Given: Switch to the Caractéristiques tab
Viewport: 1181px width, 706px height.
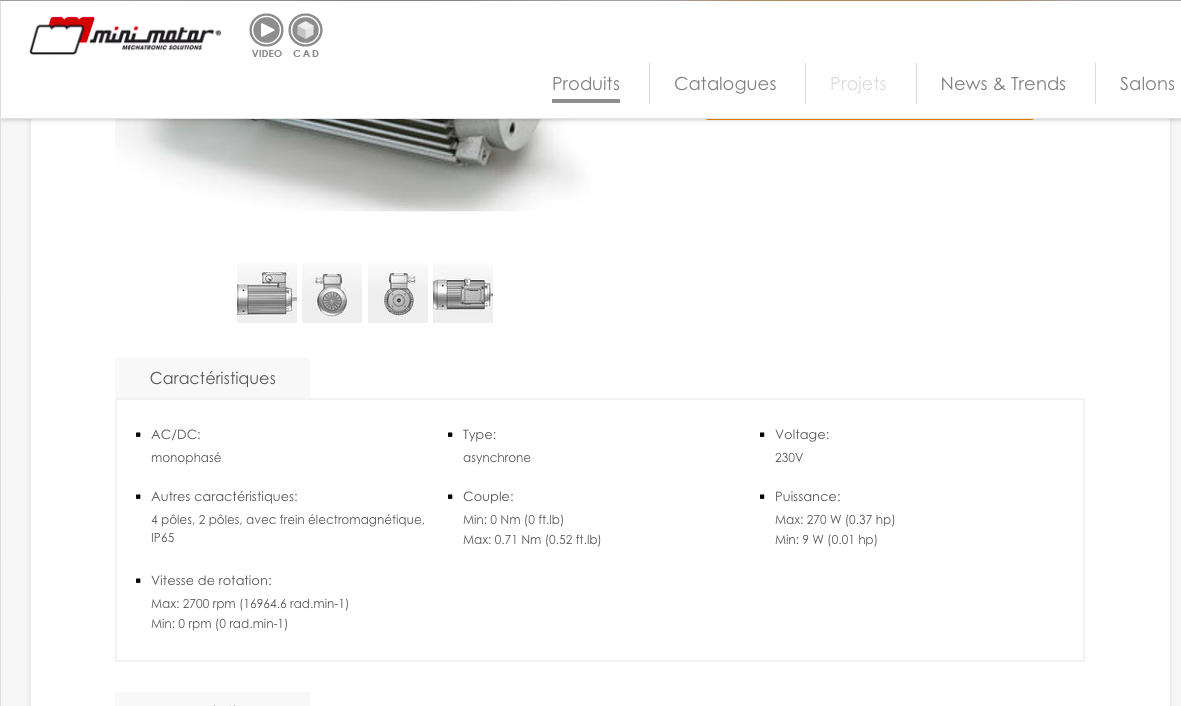Looking at the screenshot, I should (212, 378).
